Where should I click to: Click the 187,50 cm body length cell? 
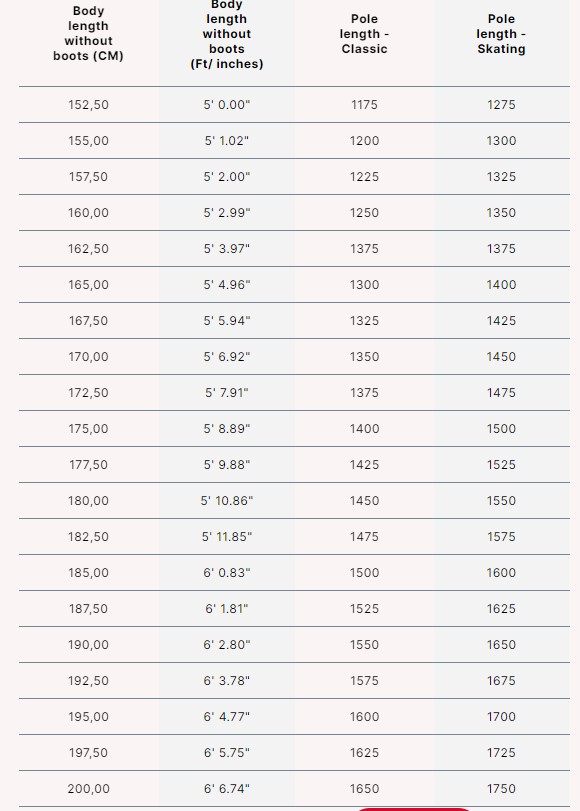point(88,609)
